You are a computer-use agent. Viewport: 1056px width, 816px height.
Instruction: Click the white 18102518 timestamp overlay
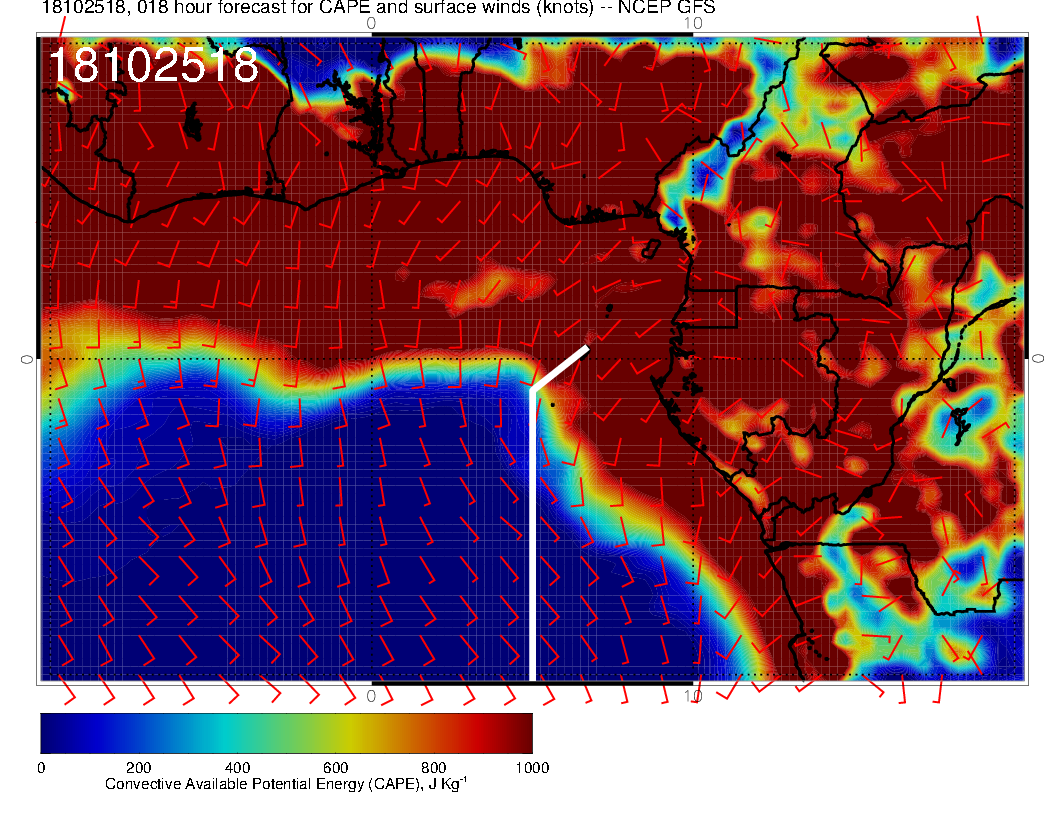[x=153, y=66]
